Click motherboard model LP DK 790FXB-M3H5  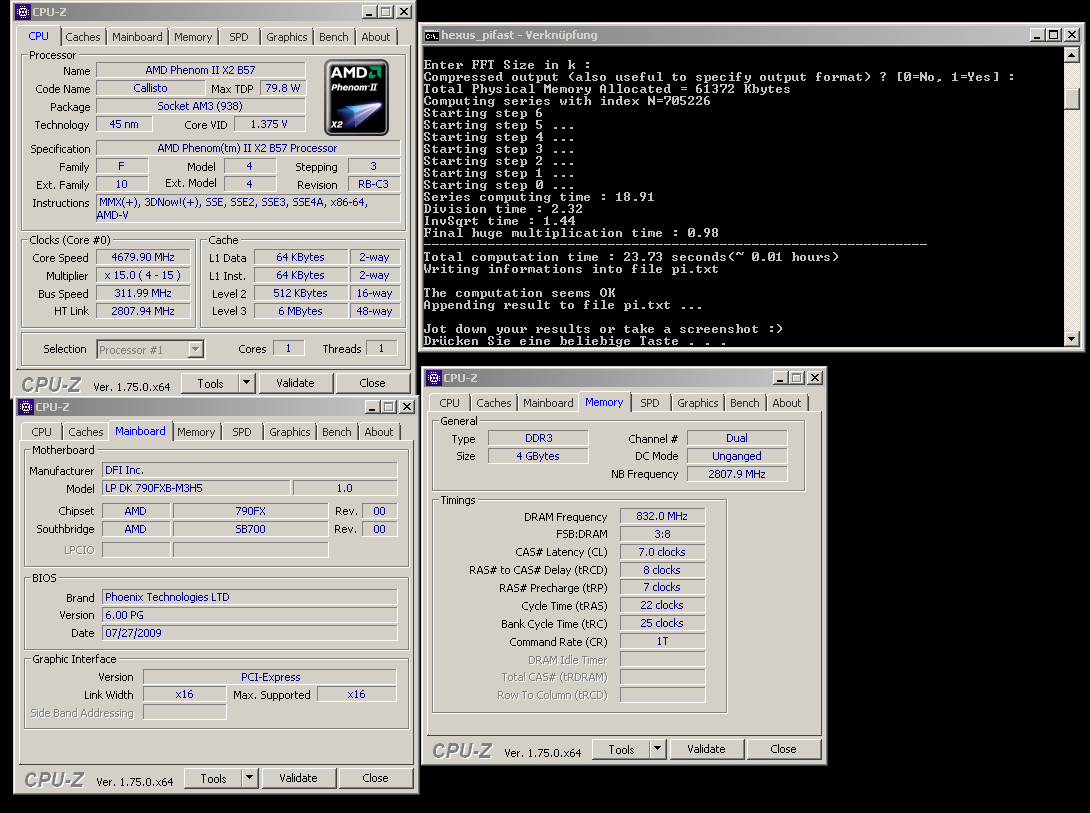pyautogui.click(x=196, y=488)
